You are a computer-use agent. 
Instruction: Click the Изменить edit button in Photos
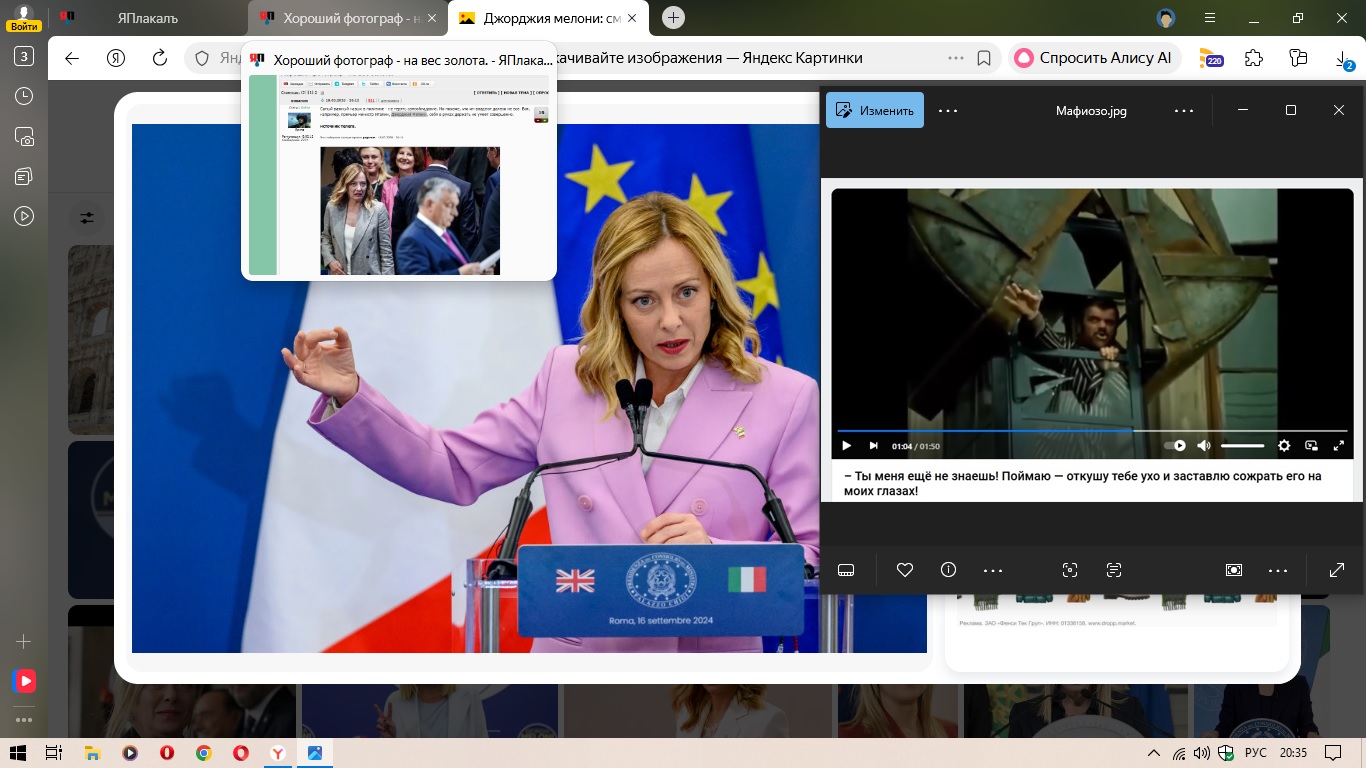pos(875,110)
